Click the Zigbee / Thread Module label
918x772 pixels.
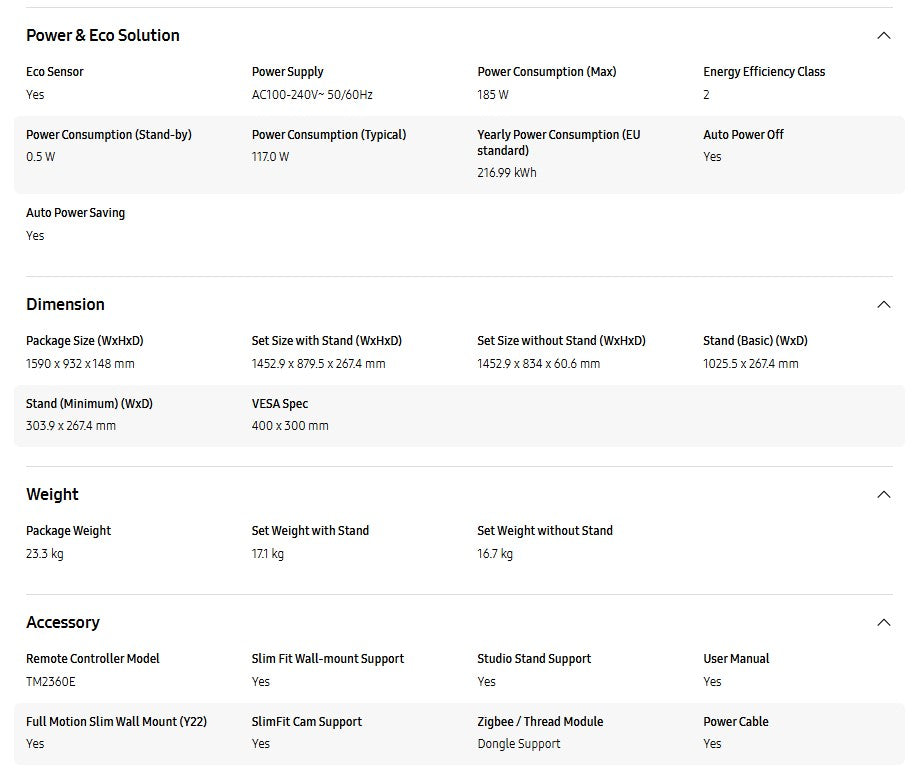[x=540, y=721]
